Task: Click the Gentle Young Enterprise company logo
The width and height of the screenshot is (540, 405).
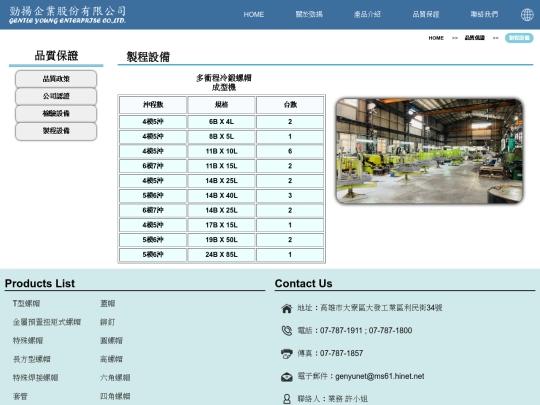Action: (68, 15)
